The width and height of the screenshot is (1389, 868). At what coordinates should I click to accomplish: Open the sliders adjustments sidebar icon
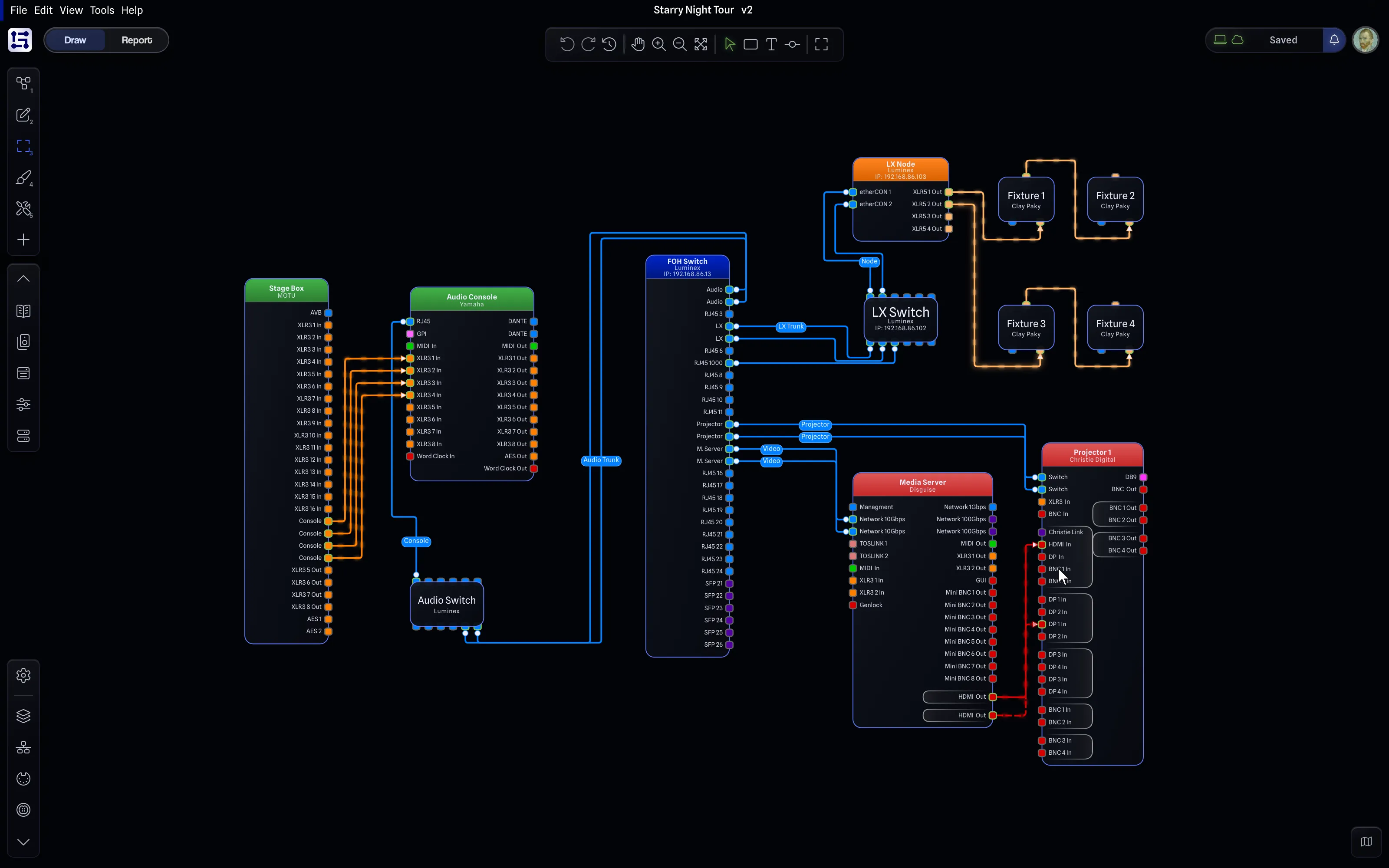(23, 404)
